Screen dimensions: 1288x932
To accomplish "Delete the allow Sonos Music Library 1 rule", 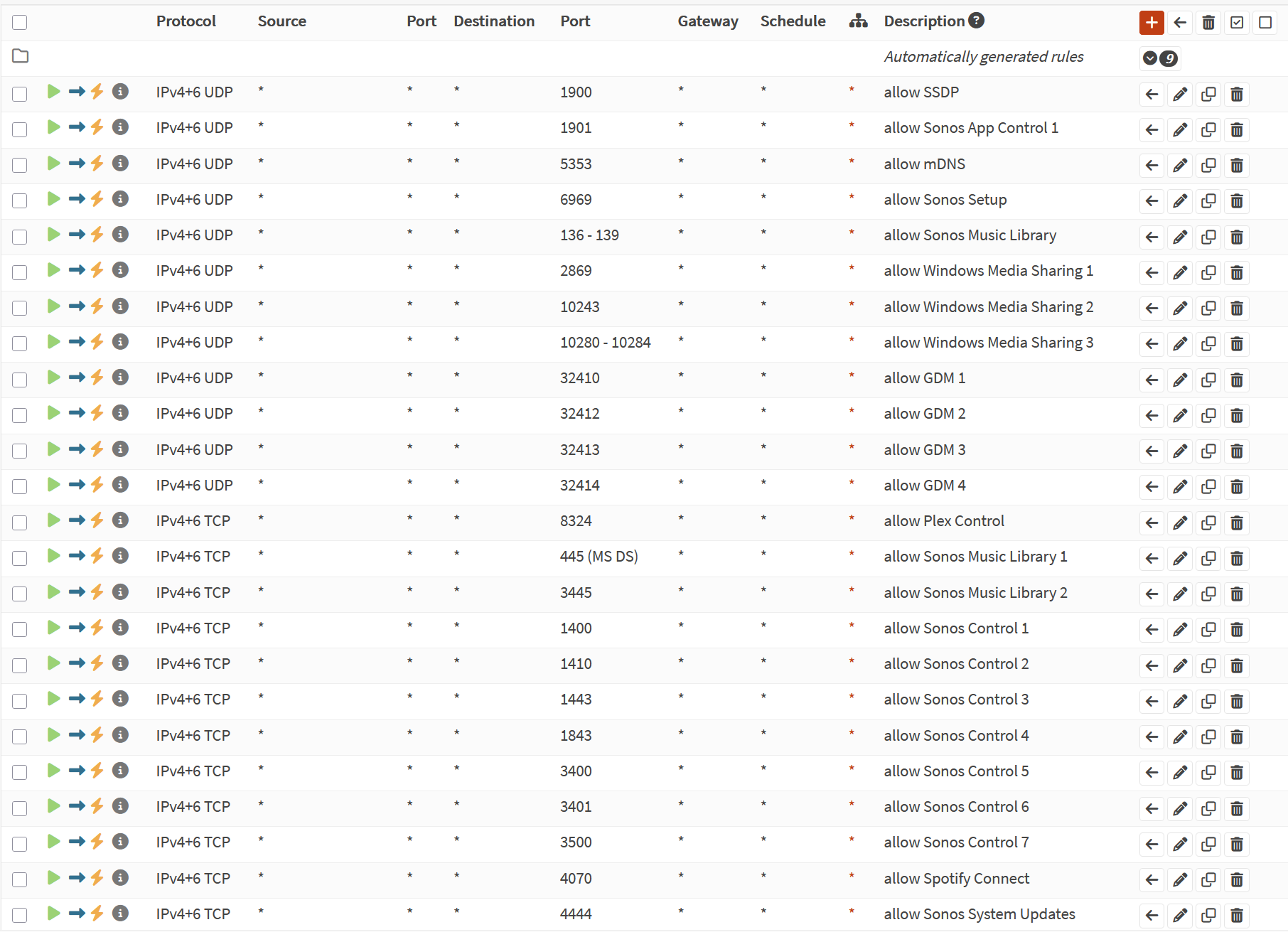I will [x=1237, y=558].
